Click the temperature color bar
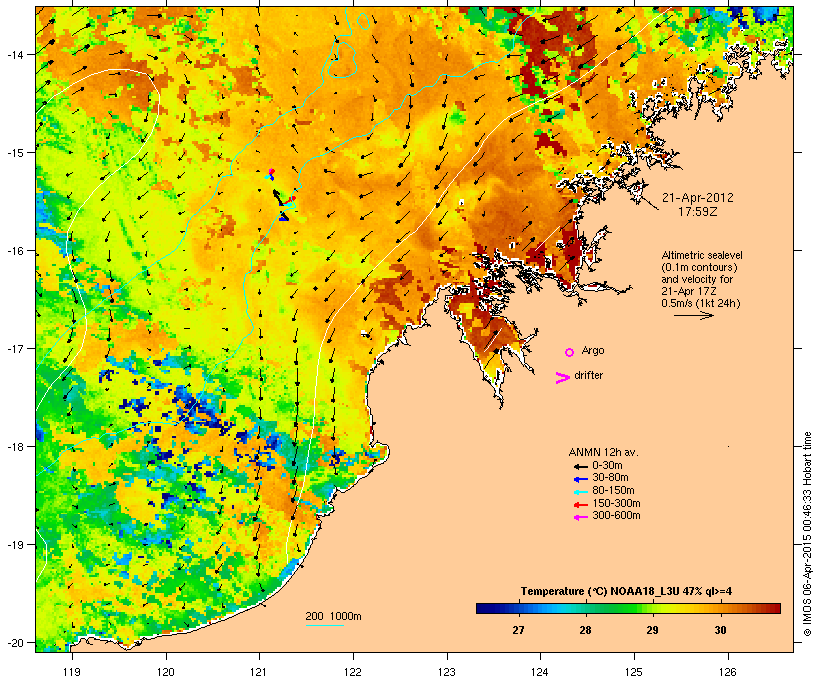The width and height of the screenshot is (820, 680). [628, 608]
